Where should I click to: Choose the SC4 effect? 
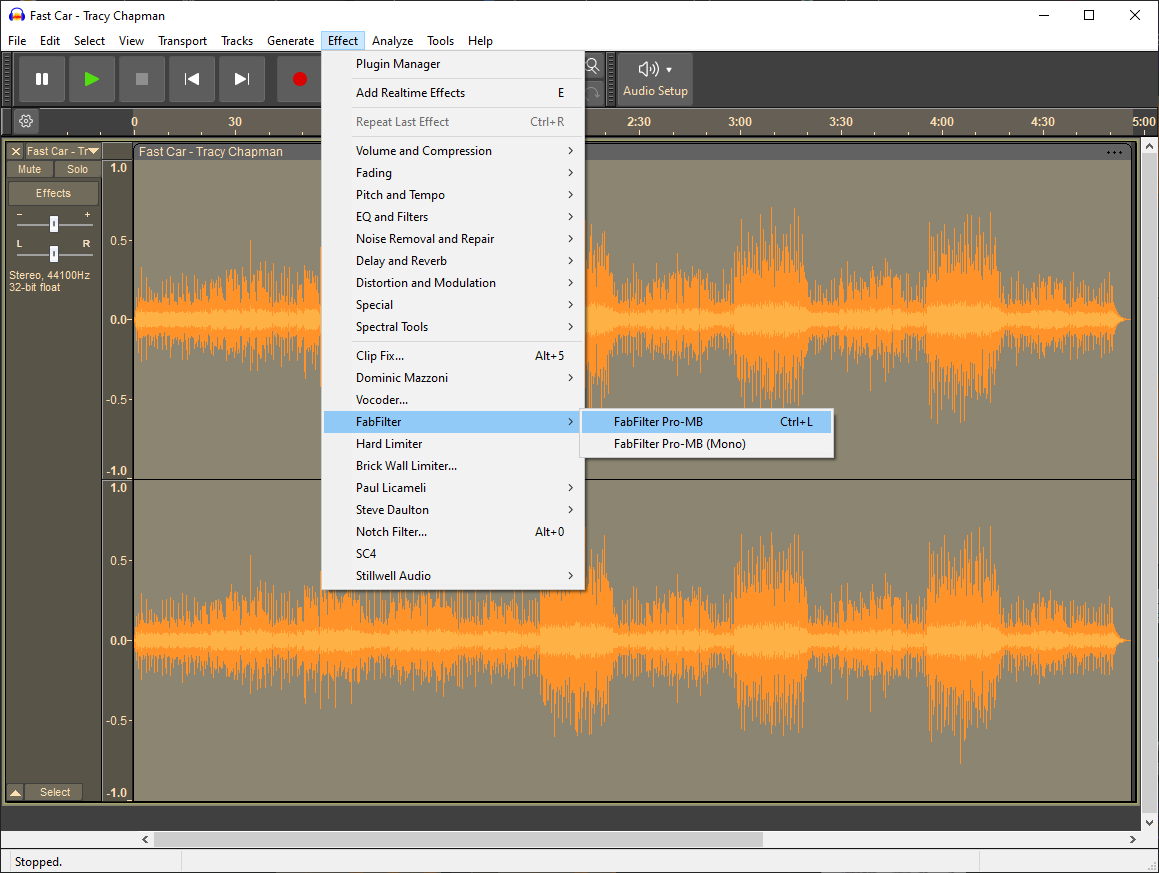pyautogui.click(x=454, y=554)
